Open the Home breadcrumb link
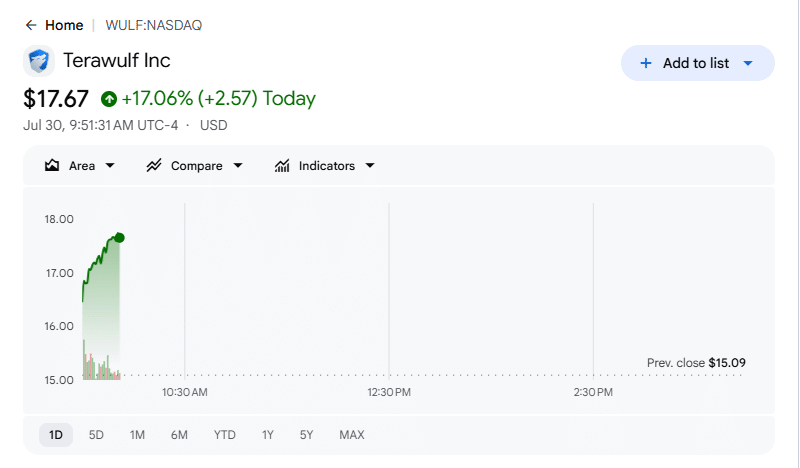Viewport: 800px width, 468px height. pyautogui.click(x=64, y=25)
